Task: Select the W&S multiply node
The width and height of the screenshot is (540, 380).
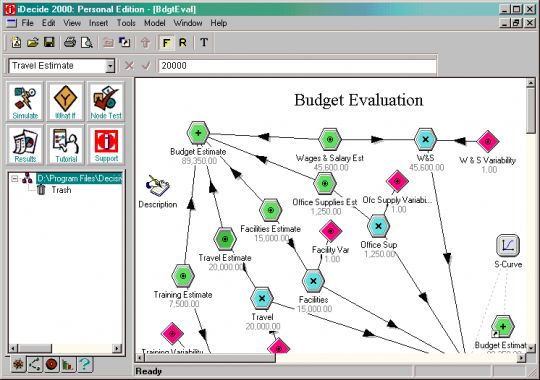Action: tap(425, 140)
